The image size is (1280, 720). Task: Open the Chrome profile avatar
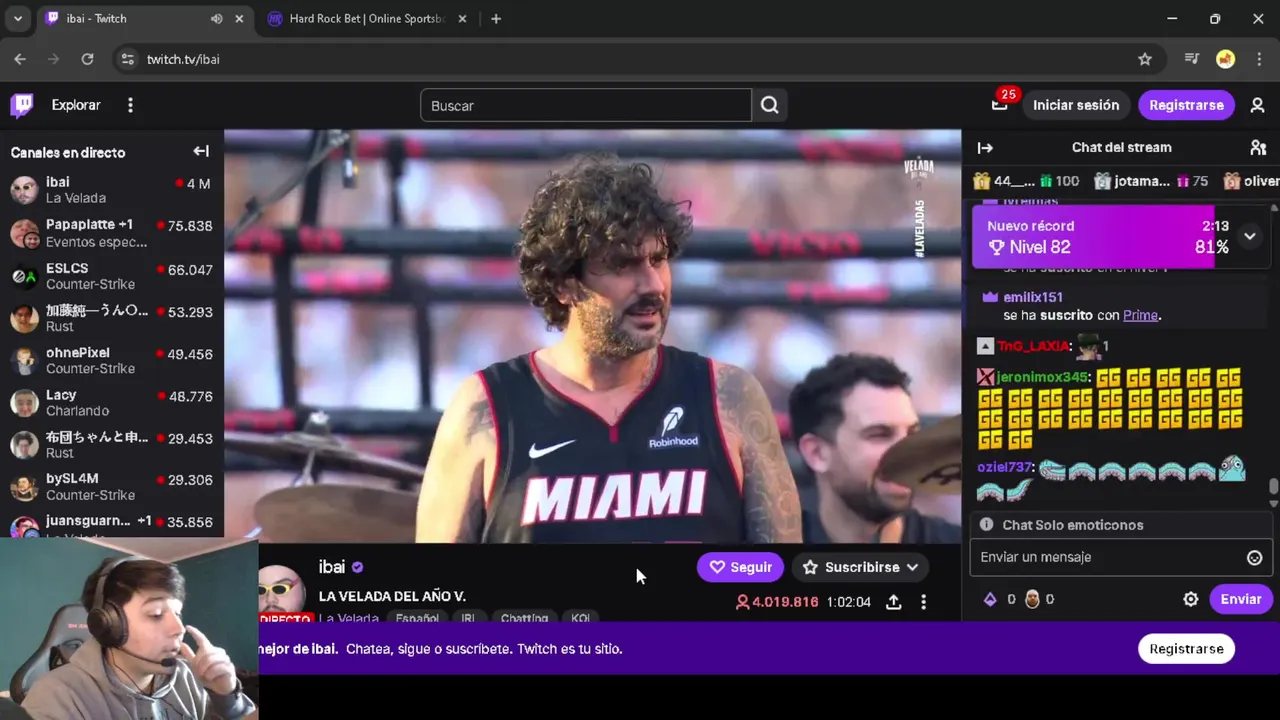click(1225, 59)
